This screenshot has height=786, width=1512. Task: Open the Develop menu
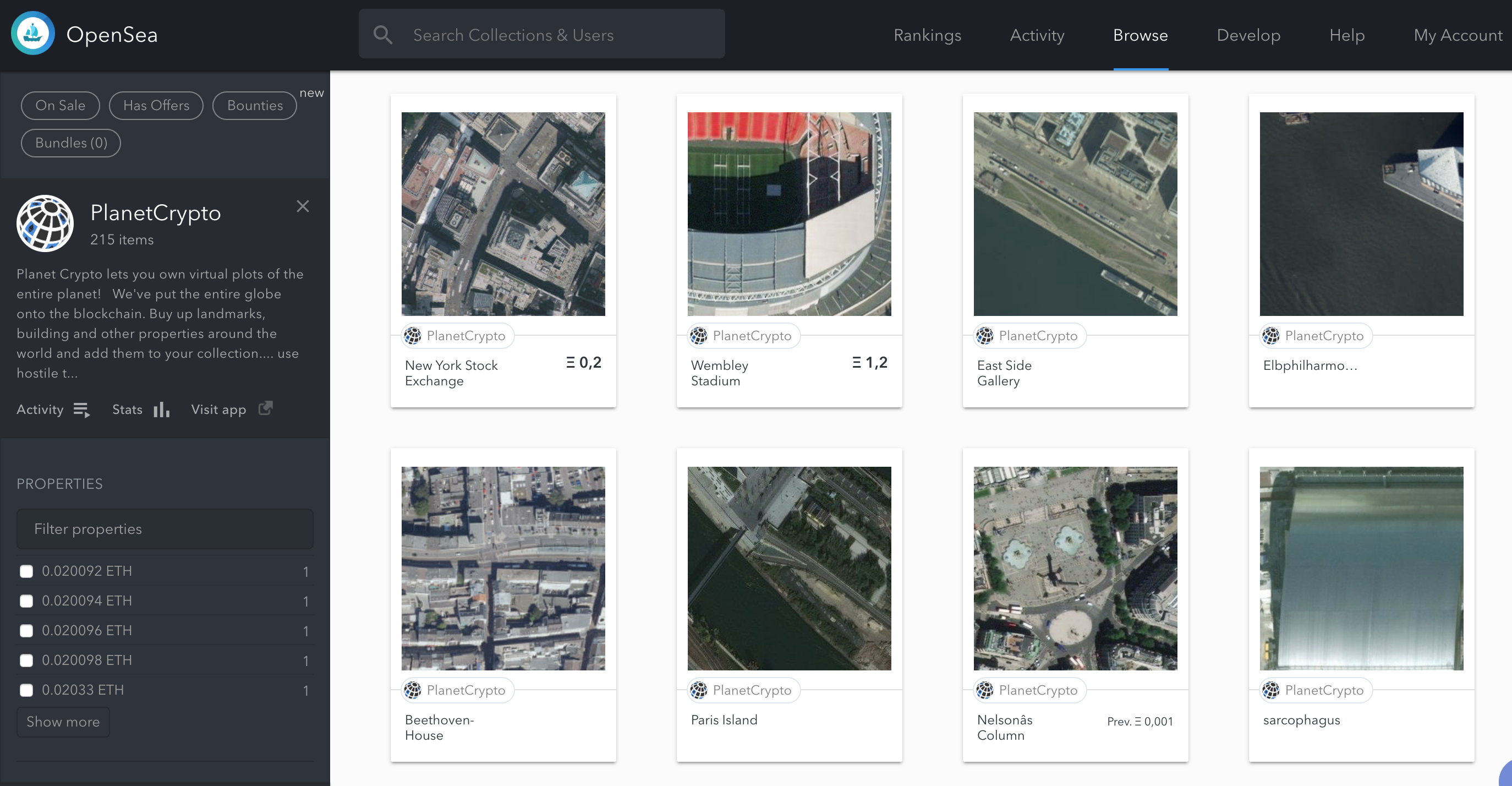pyautogui.click(x=1248, y=35)
